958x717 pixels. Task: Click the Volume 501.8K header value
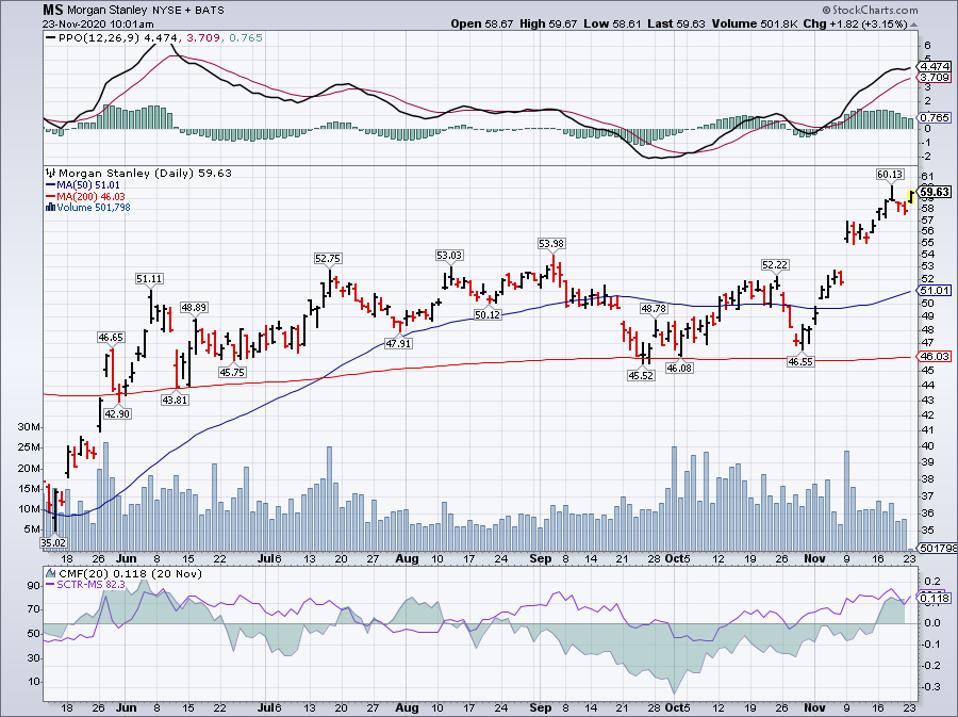click(x=755, y=24)
